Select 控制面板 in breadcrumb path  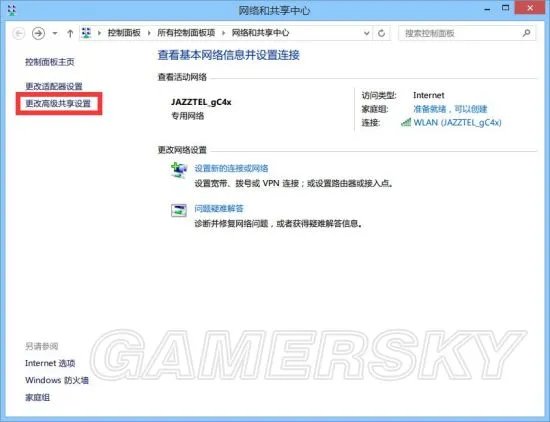[x=124, y=33]
